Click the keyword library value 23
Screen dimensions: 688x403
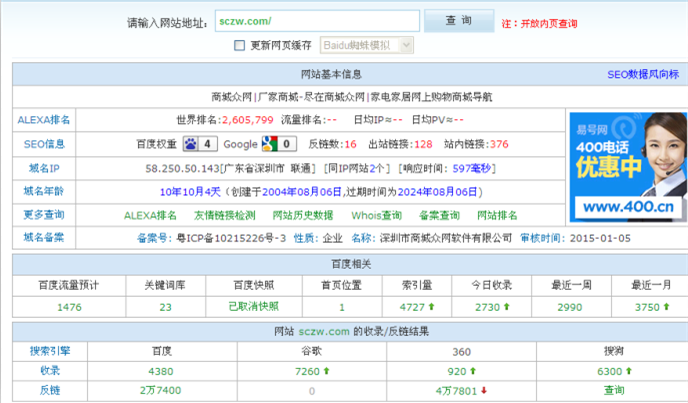(165, 307)
